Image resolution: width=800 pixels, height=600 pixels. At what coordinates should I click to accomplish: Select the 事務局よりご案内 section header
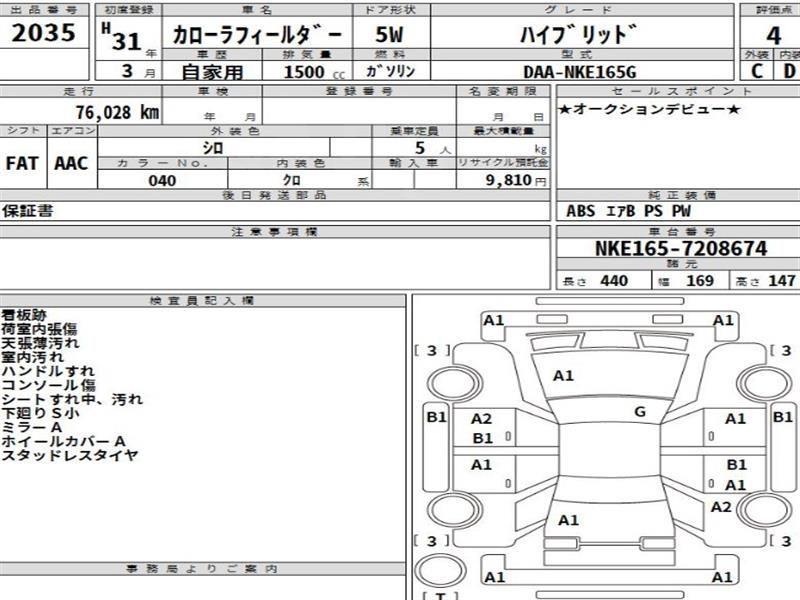pos(202,568)
